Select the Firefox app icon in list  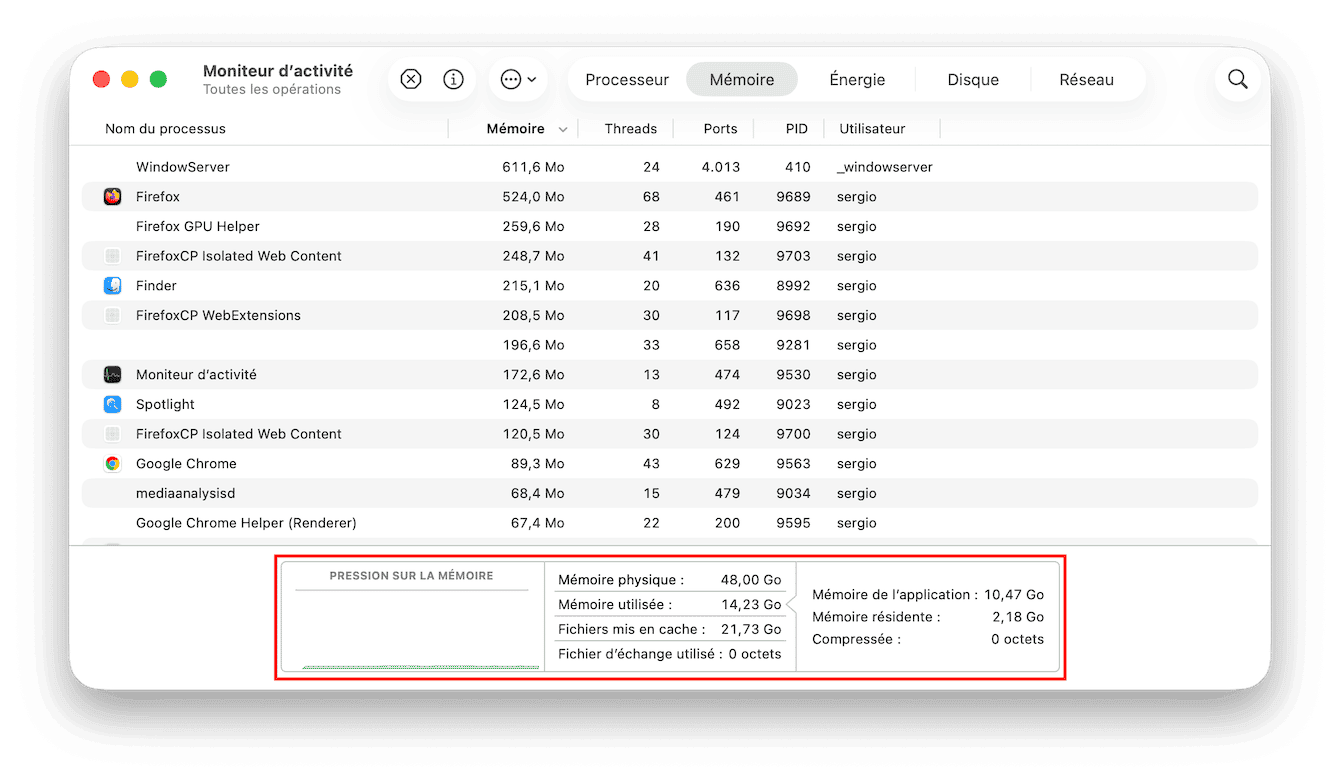[113, 197]
